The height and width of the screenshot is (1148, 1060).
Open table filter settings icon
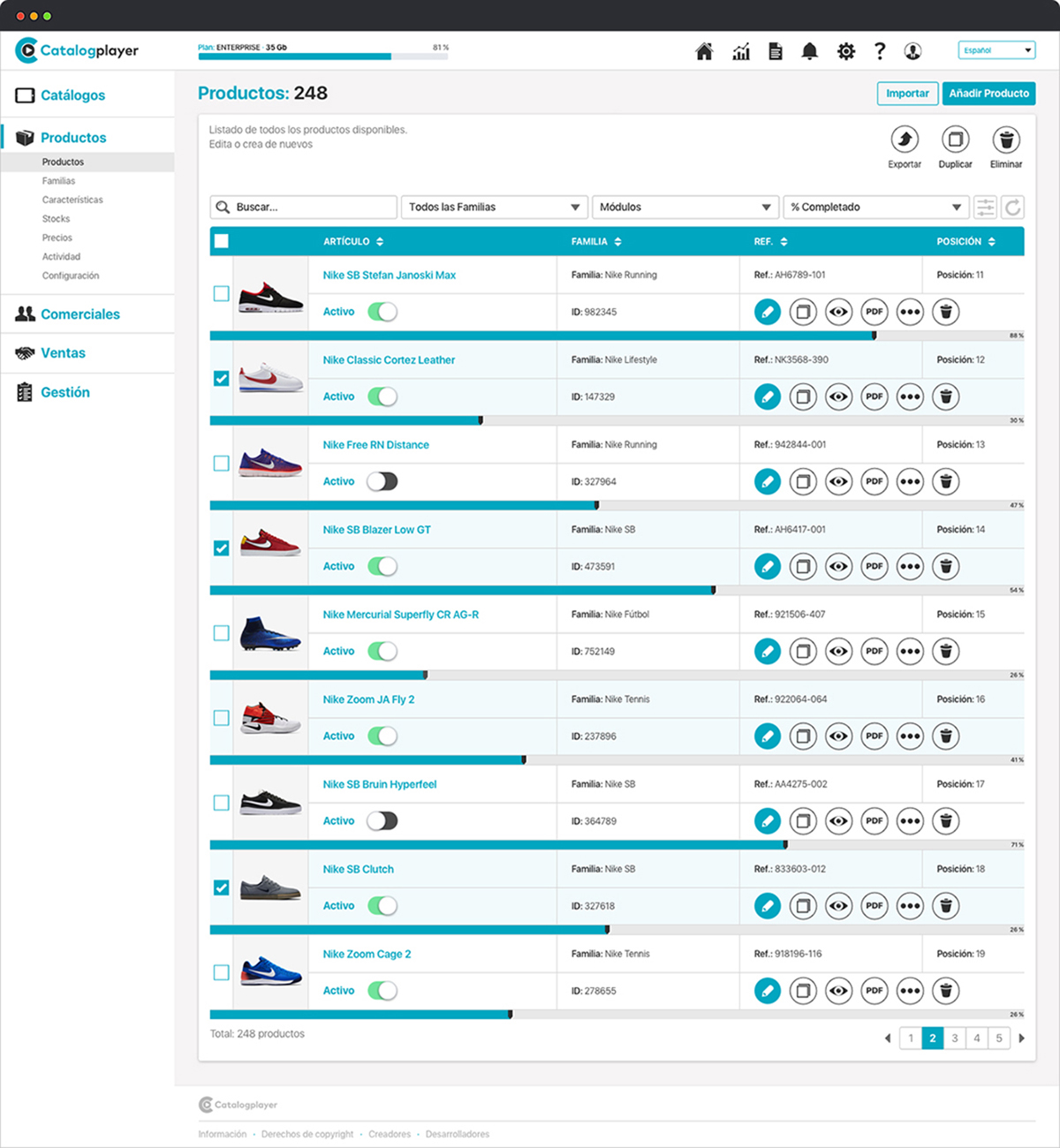coord(985,207)
